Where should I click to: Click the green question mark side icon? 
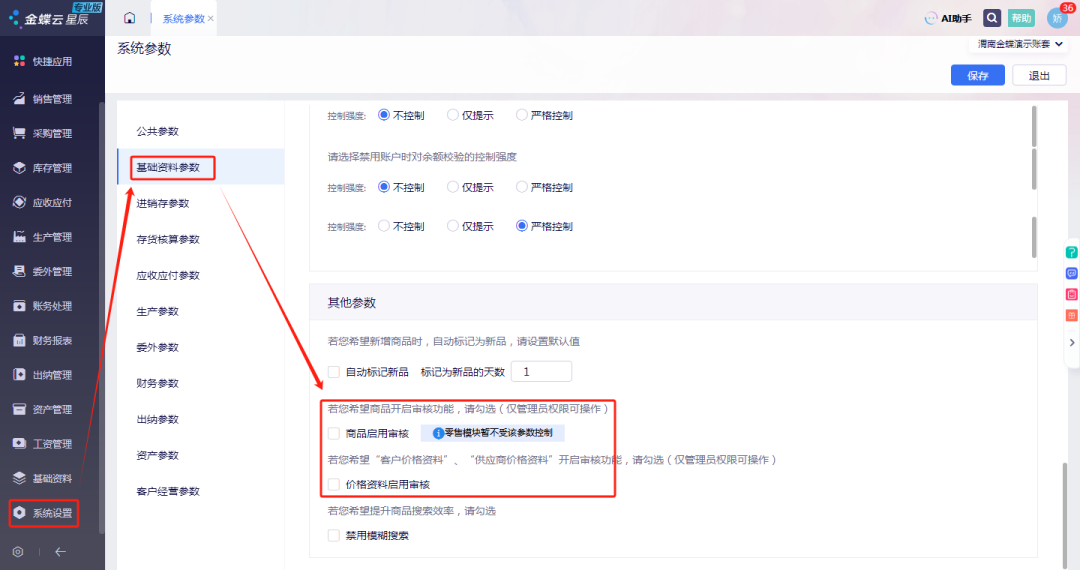coord(1072,253)
